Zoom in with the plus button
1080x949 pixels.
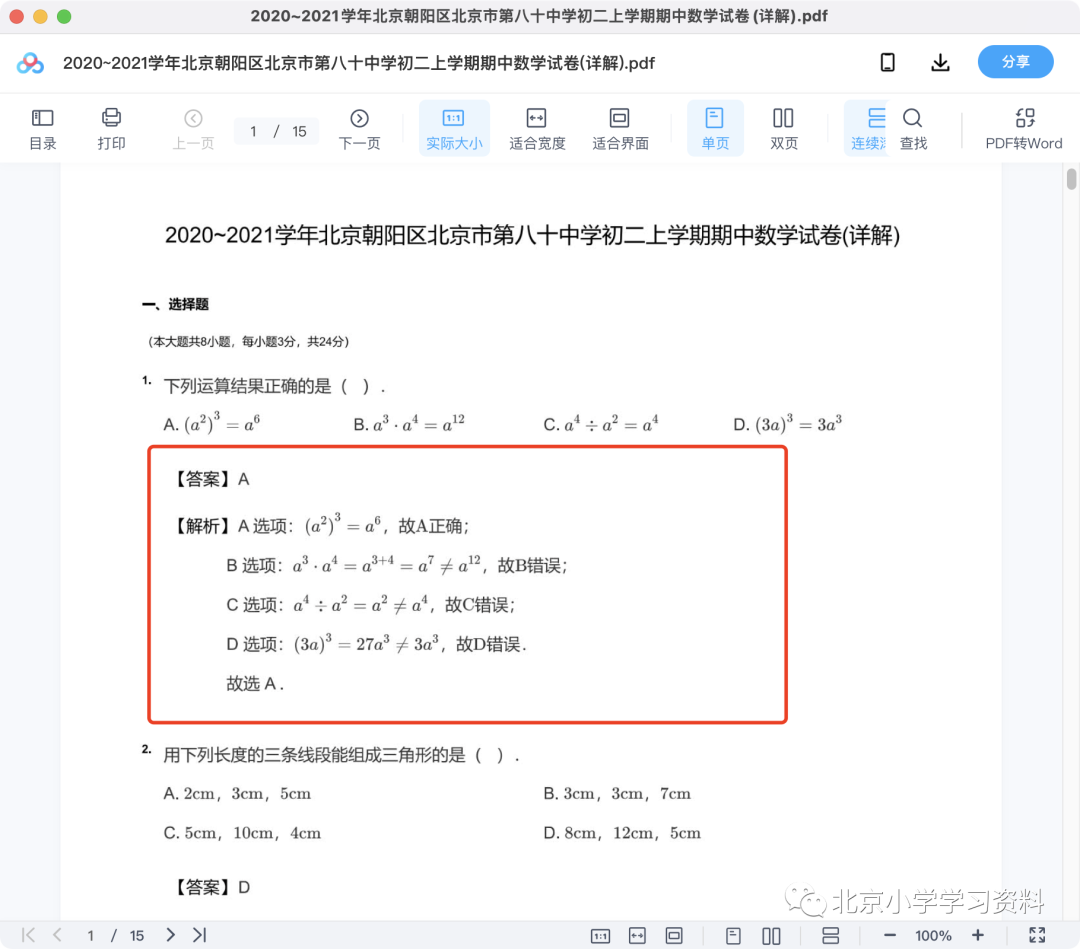click(978, 935)
